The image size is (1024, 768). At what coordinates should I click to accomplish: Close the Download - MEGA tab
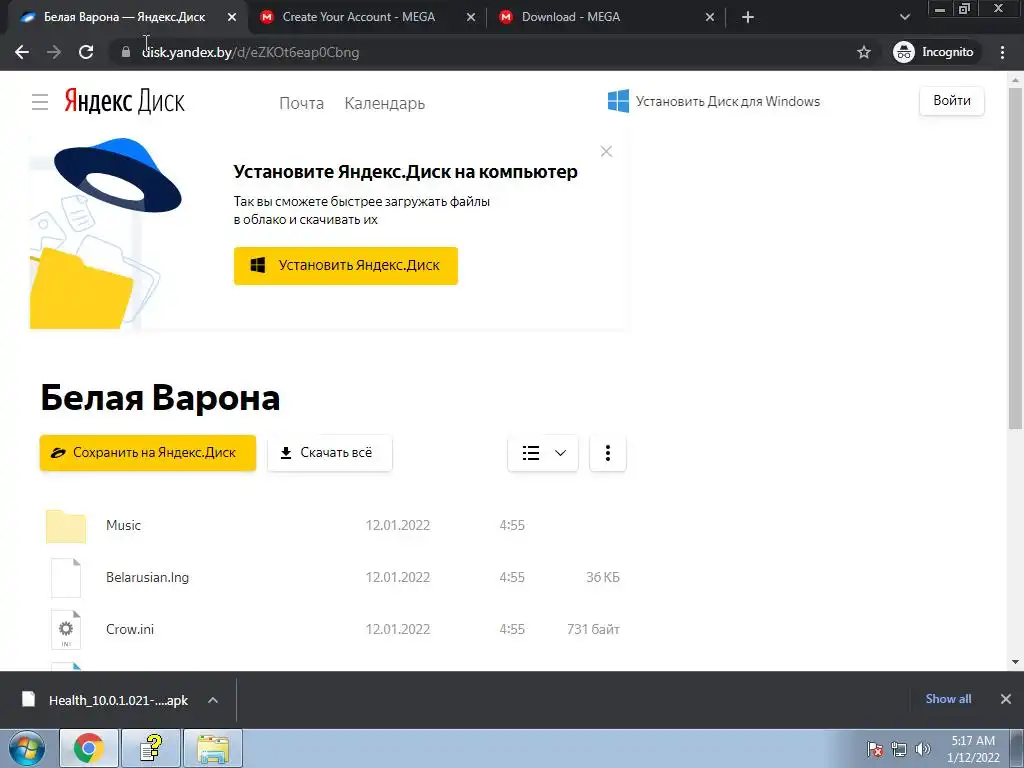click(710, 18)
